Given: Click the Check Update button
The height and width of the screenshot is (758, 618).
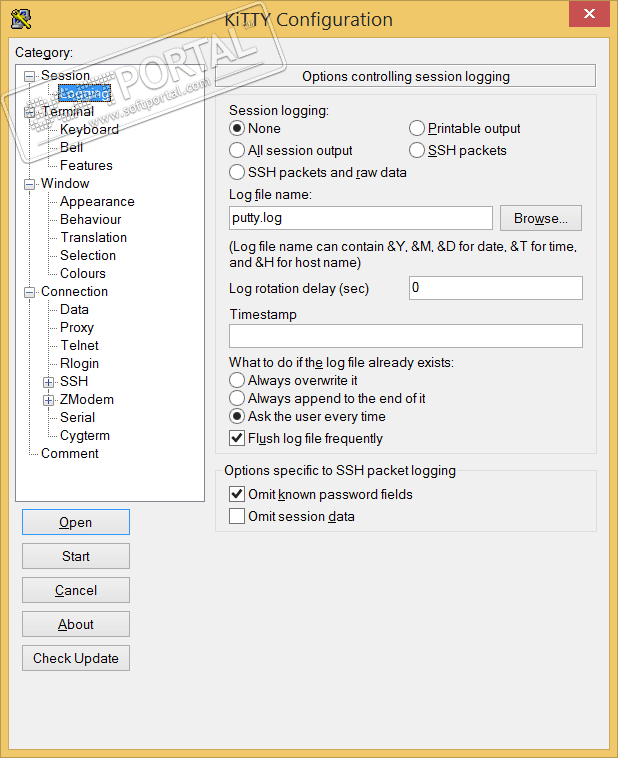Looking at the screenshot, I should (76, 658).
